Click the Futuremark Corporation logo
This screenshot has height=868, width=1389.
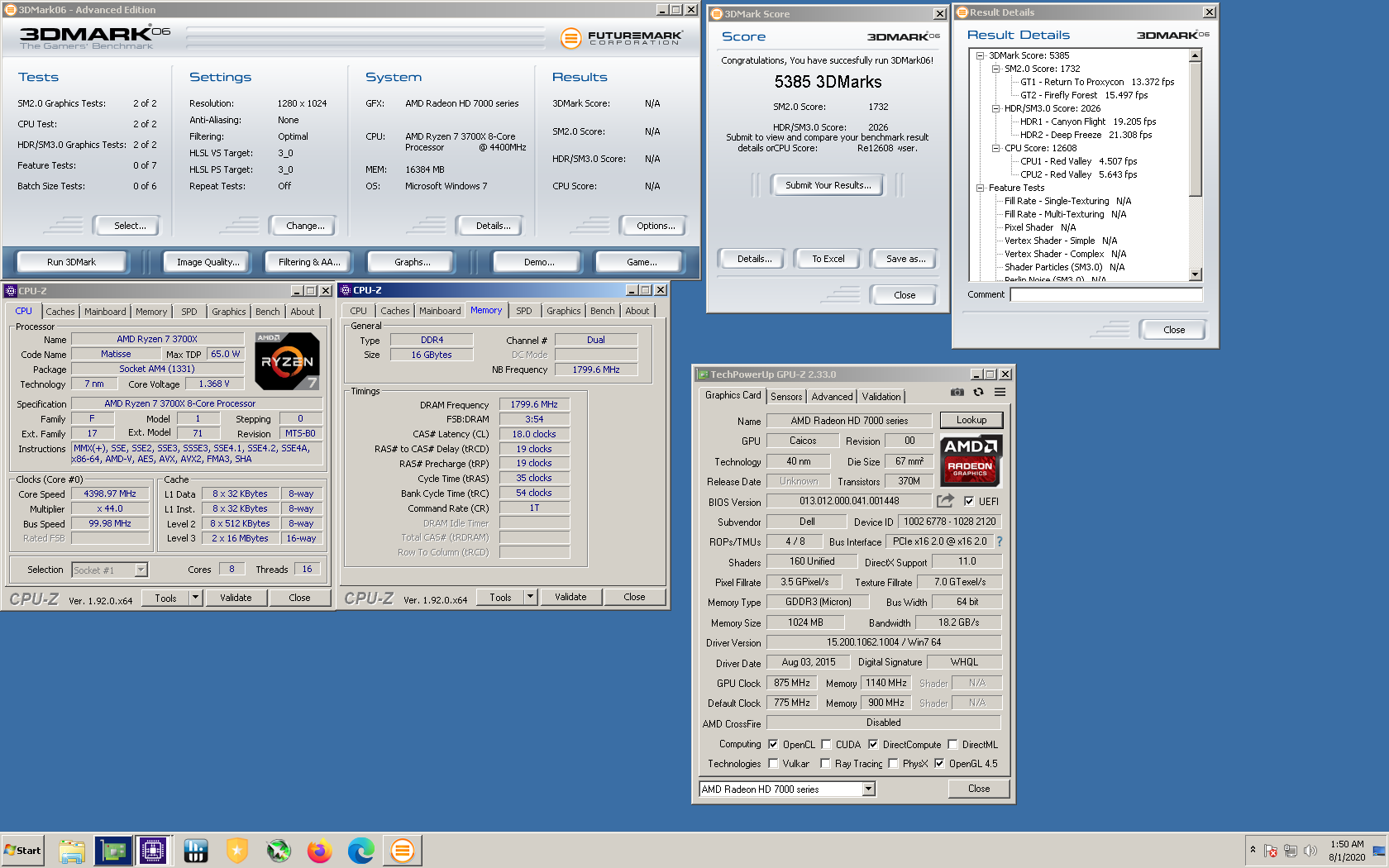[622, 38]
